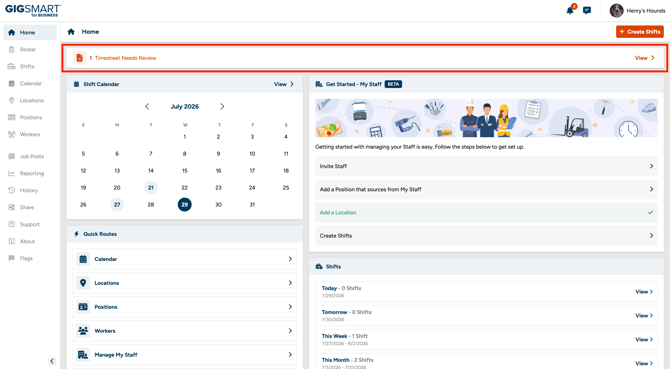Click the '1 Timesheet Needs Review' text
The width and height of the screenshot is (670, 369).
coord(123,58)
